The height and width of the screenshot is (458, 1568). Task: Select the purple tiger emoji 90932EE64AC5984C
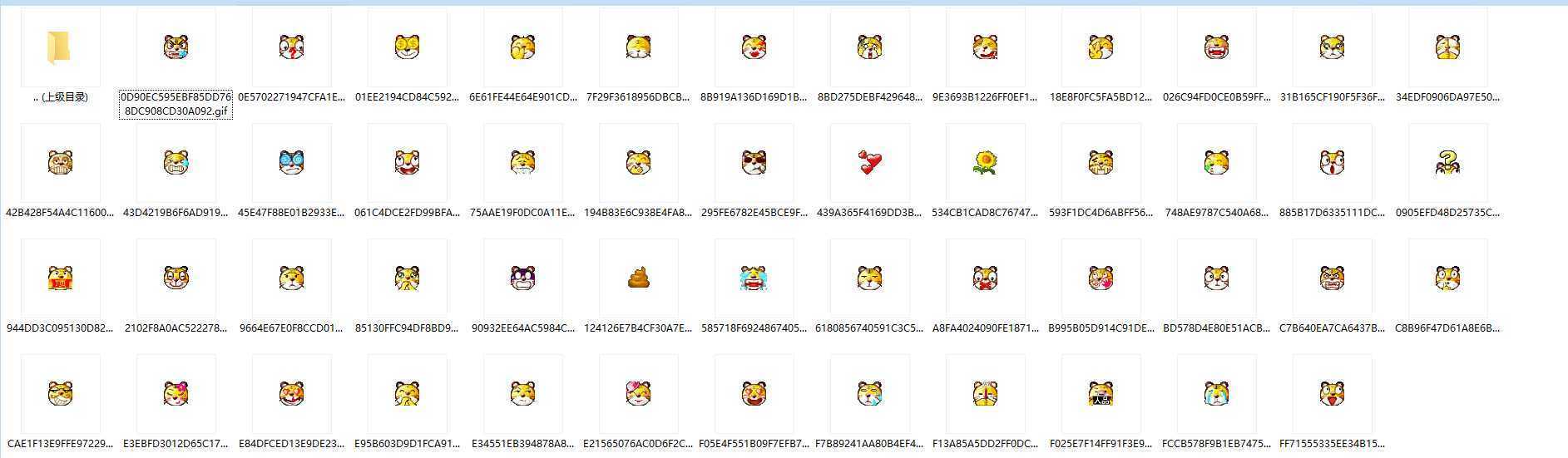522,278
